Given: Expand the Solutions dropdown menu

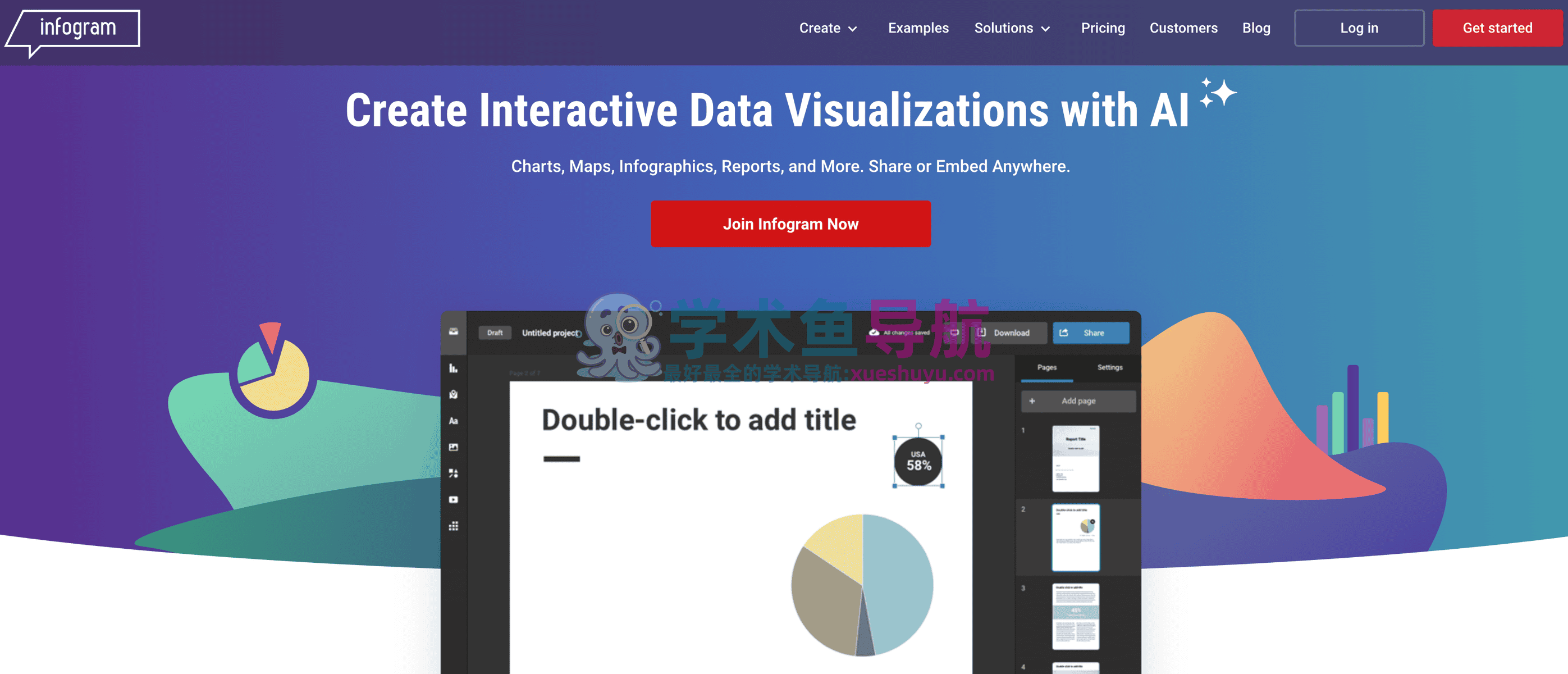Looking at the screenshot, I should 1011,28.
